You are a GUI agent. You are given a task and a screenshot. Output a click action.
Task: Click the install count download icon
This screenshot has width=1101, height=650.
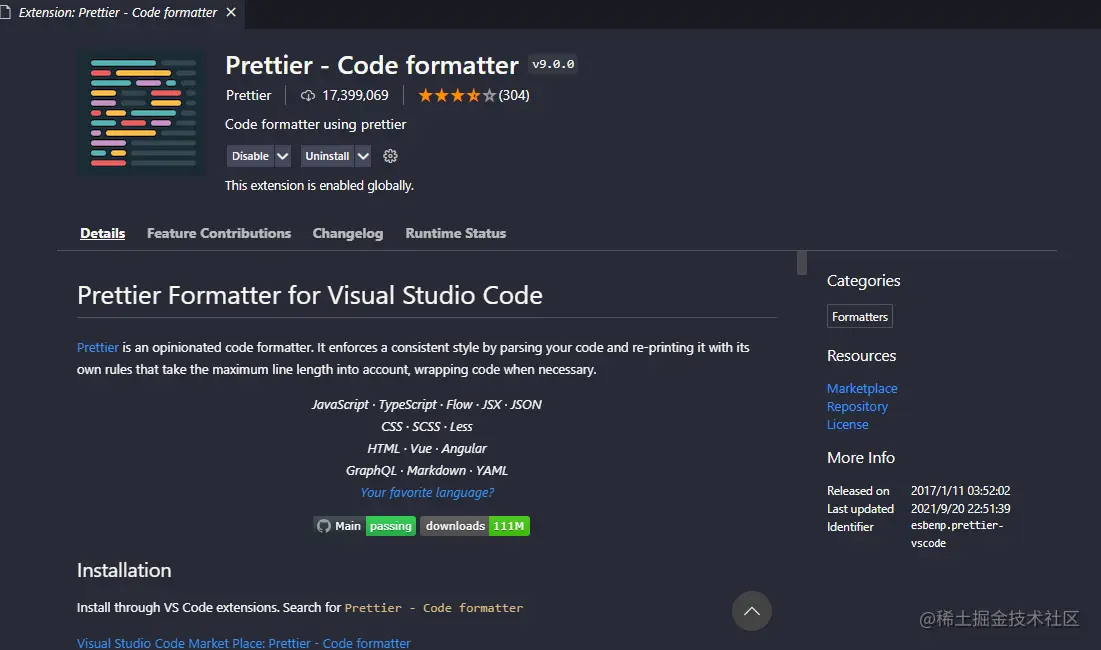click(308, 95)
